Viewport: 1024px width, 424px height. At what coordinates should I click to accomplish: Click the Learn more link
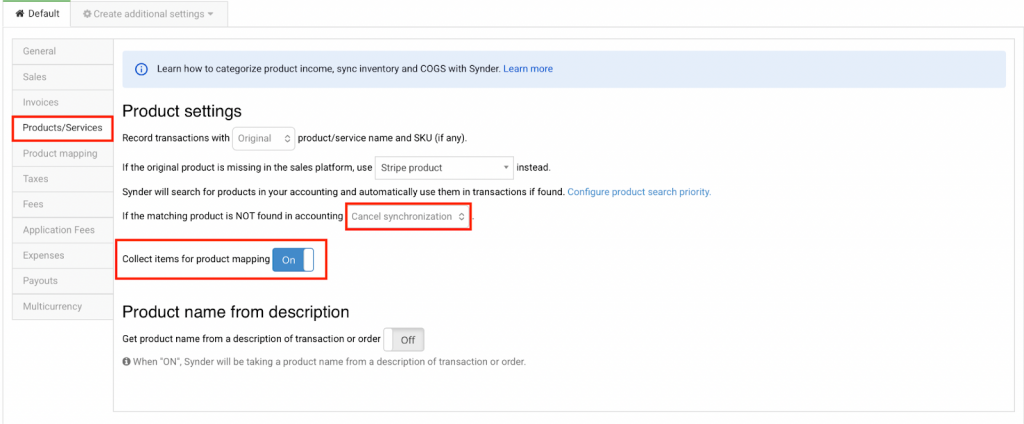(528, 69)
